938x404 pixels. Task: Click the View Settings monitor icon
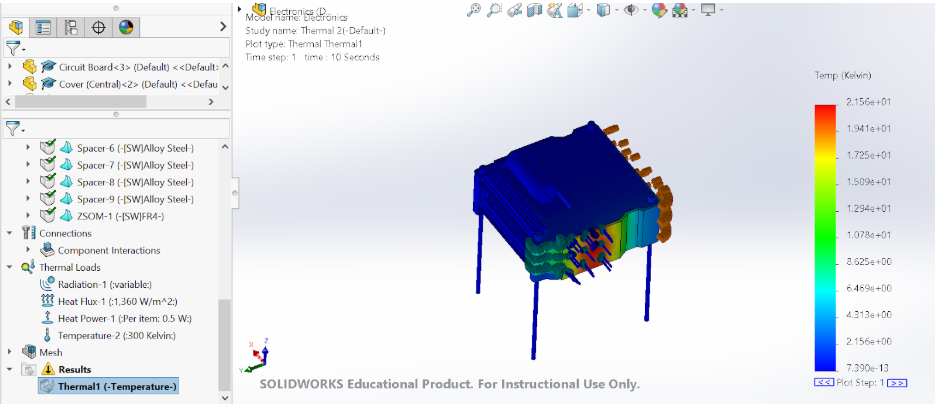pos(708,10)
